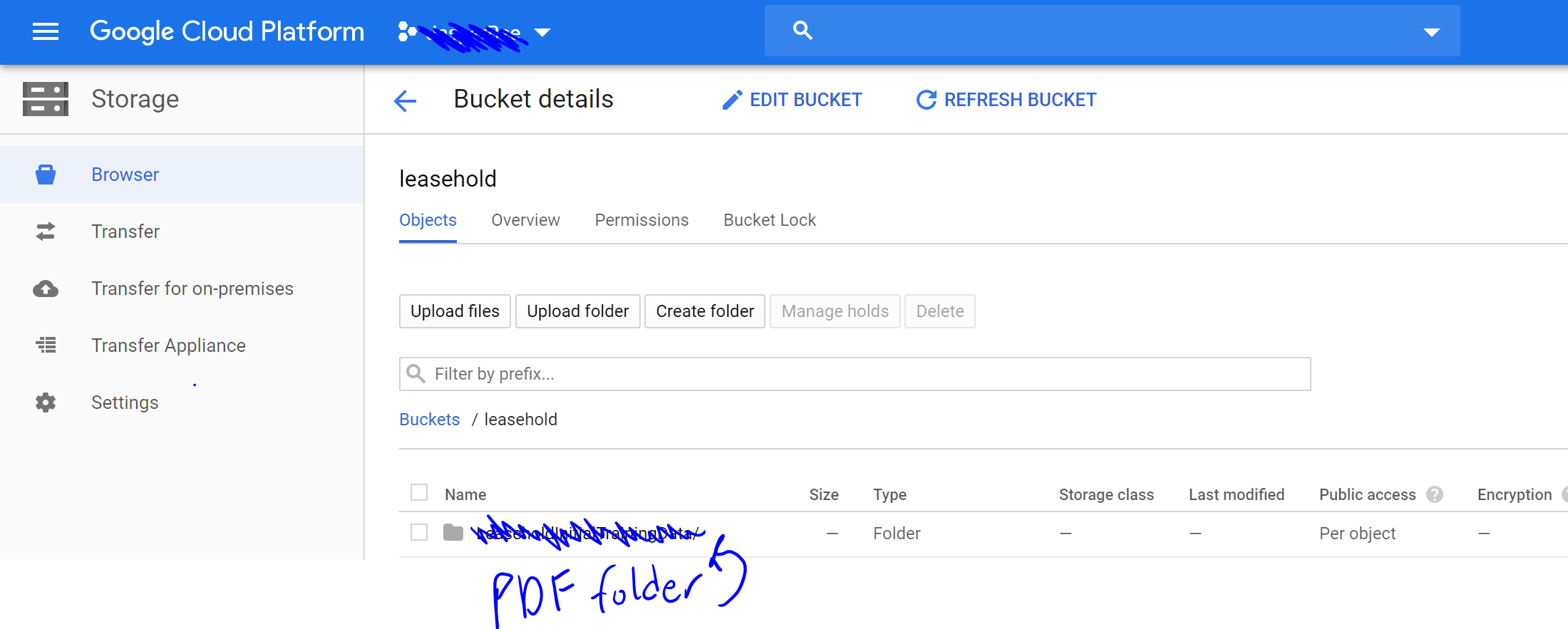The height and width of the screenshot is (629, 1568).
Task: Click the REFRESH BUCKET button
Action: point(1006,100)
